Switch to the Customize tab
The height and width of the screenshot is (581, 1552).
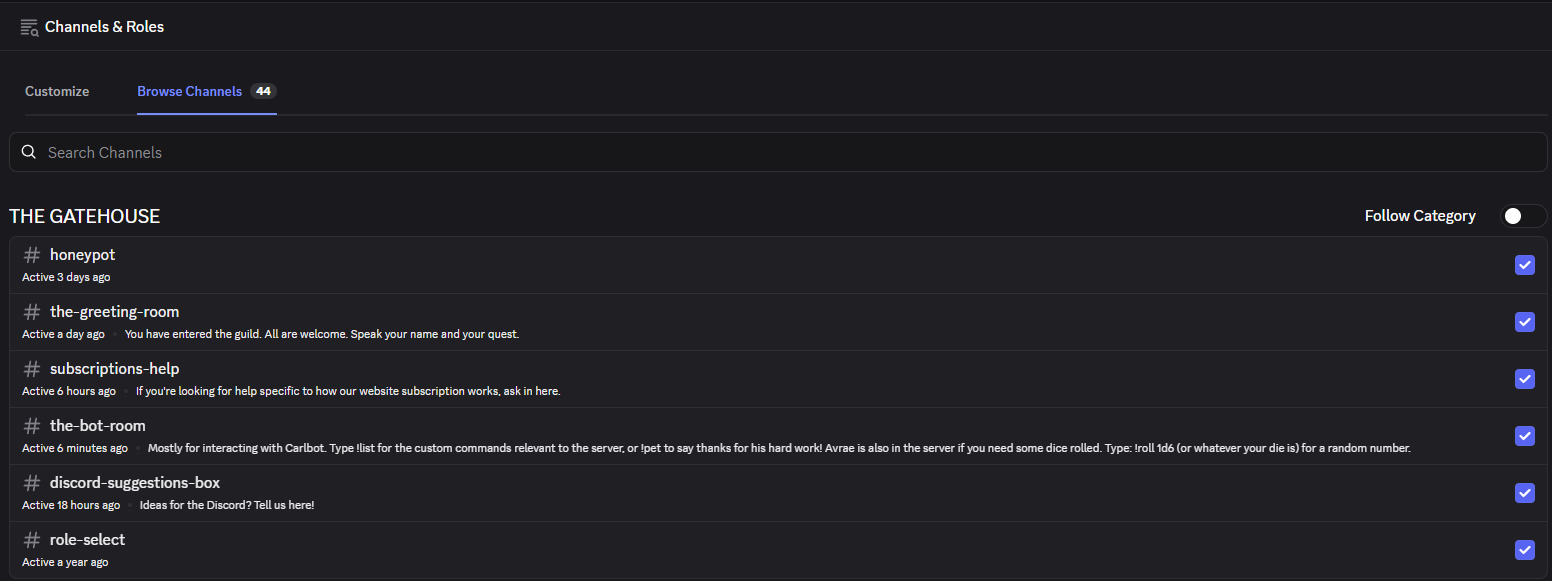(x=57, y=91)
